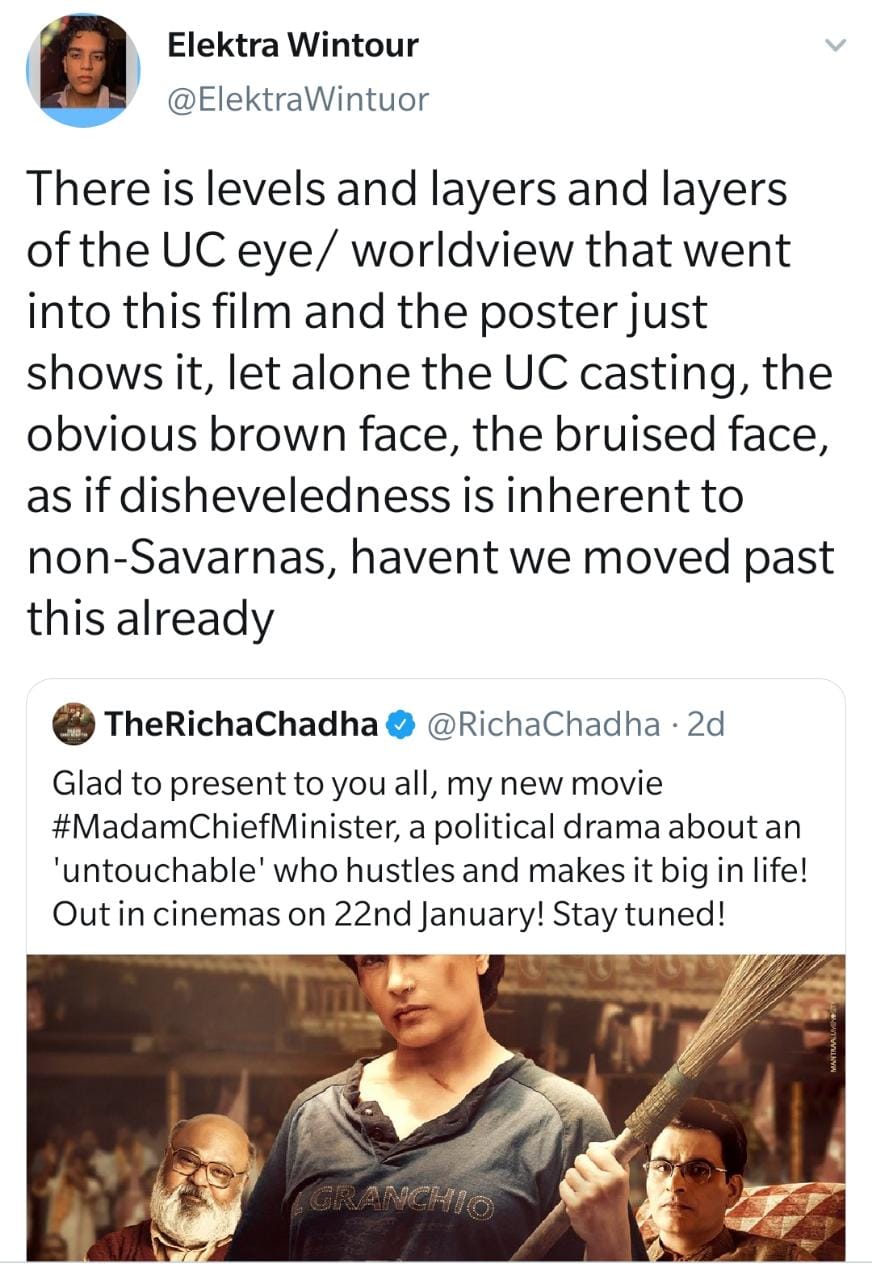
Task: Open Elektra Wintour's profile picture
Action: coord(83,70)
